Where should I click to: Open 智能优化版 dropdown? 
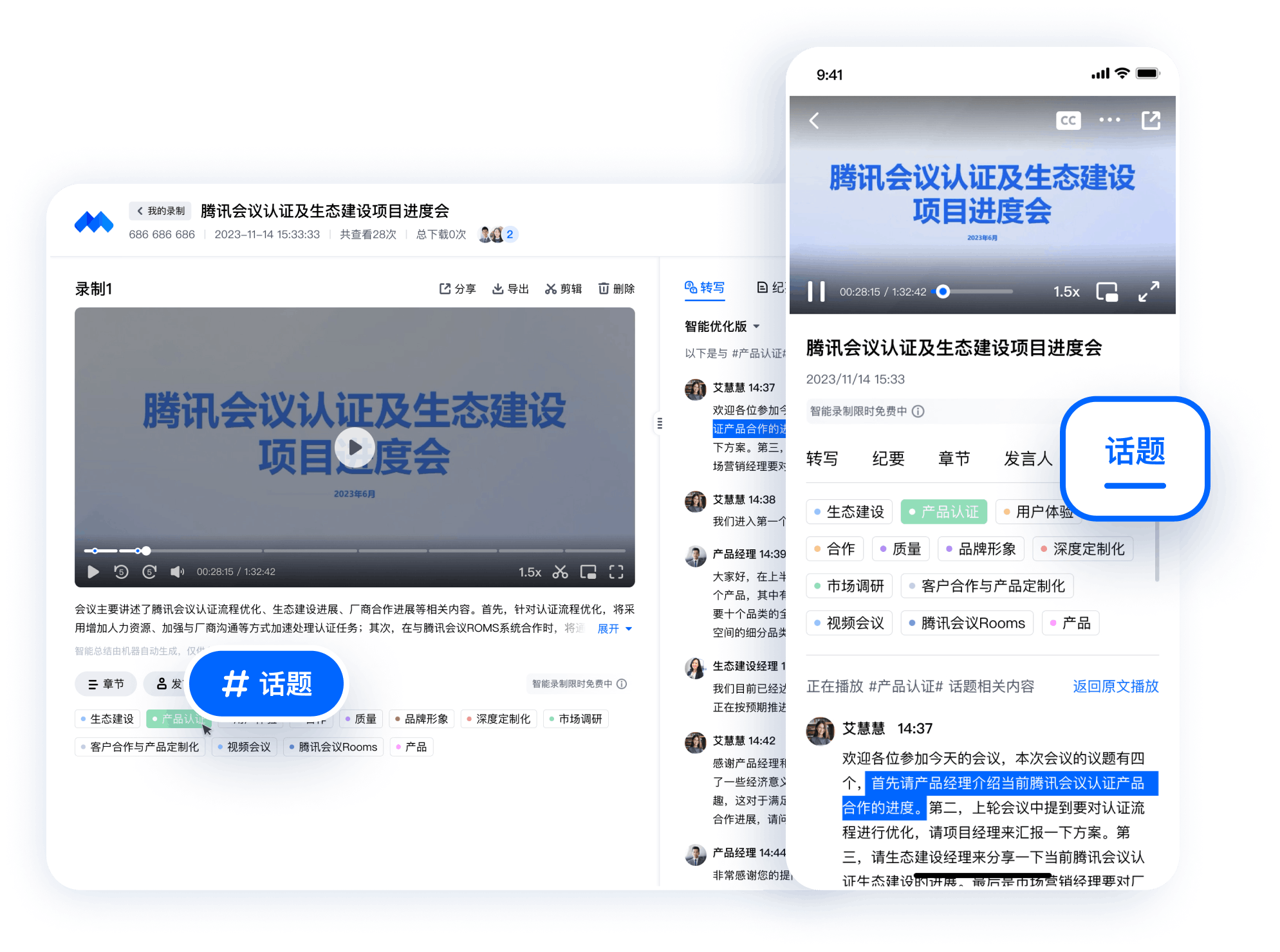pyautogui.click(x=722, y=326)
